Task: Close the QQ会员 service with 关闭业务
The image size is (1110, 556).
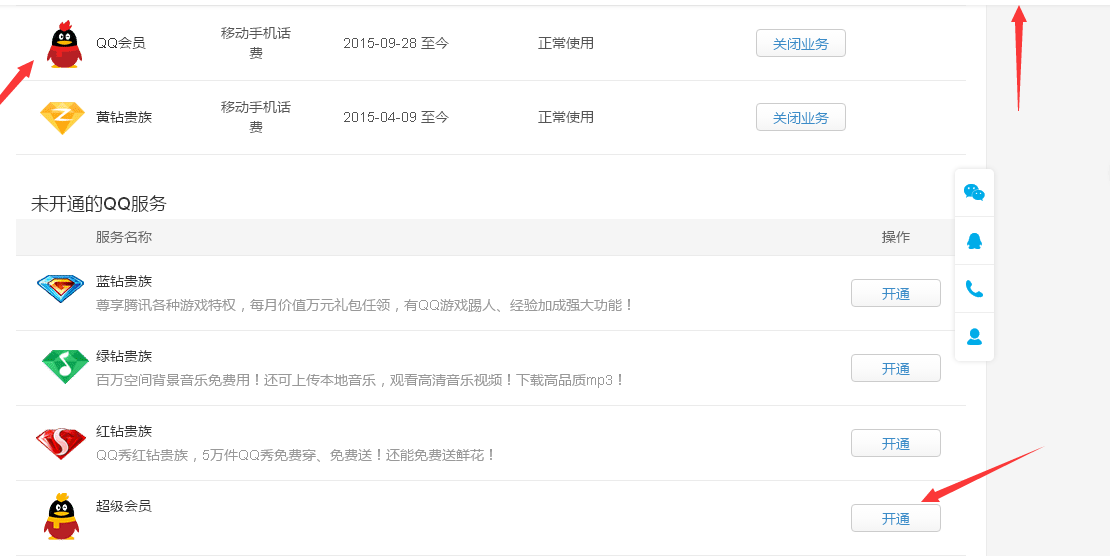Action: coord(801,44)
